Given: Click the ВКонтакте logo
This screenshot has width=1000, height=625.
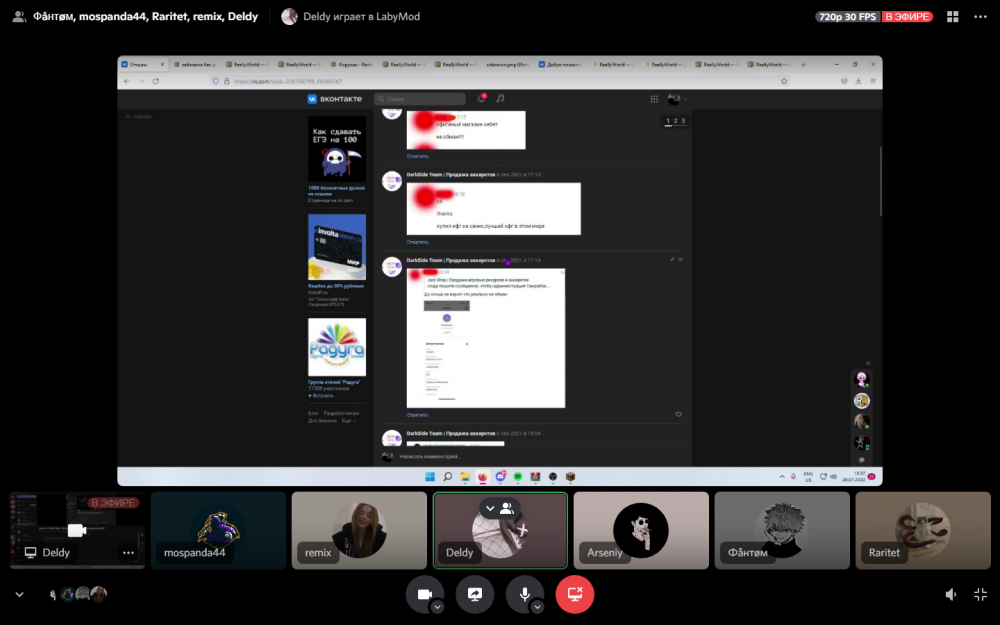Looking at the screenshot, I should (335, 99).
